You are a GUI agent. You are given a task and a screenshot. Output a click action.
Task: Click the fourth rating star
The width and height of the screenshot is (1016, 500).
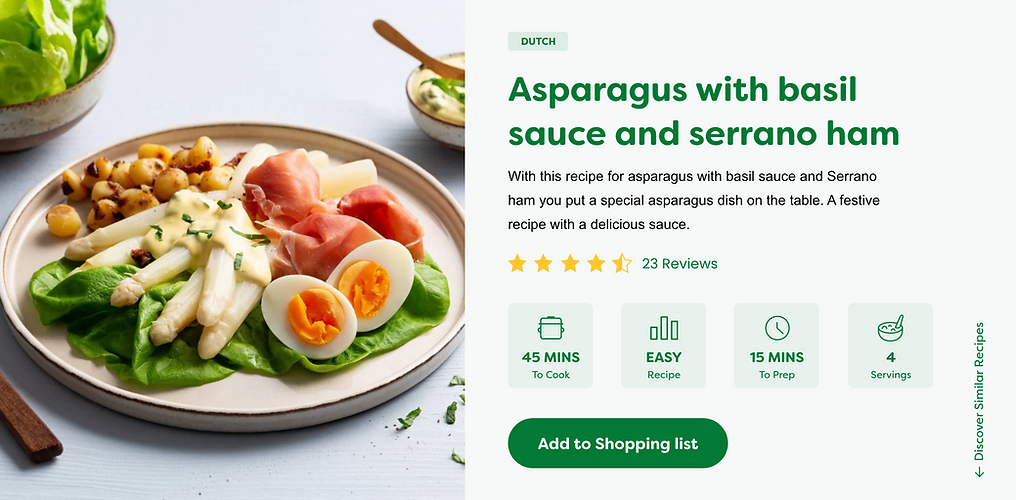point(595,264)
